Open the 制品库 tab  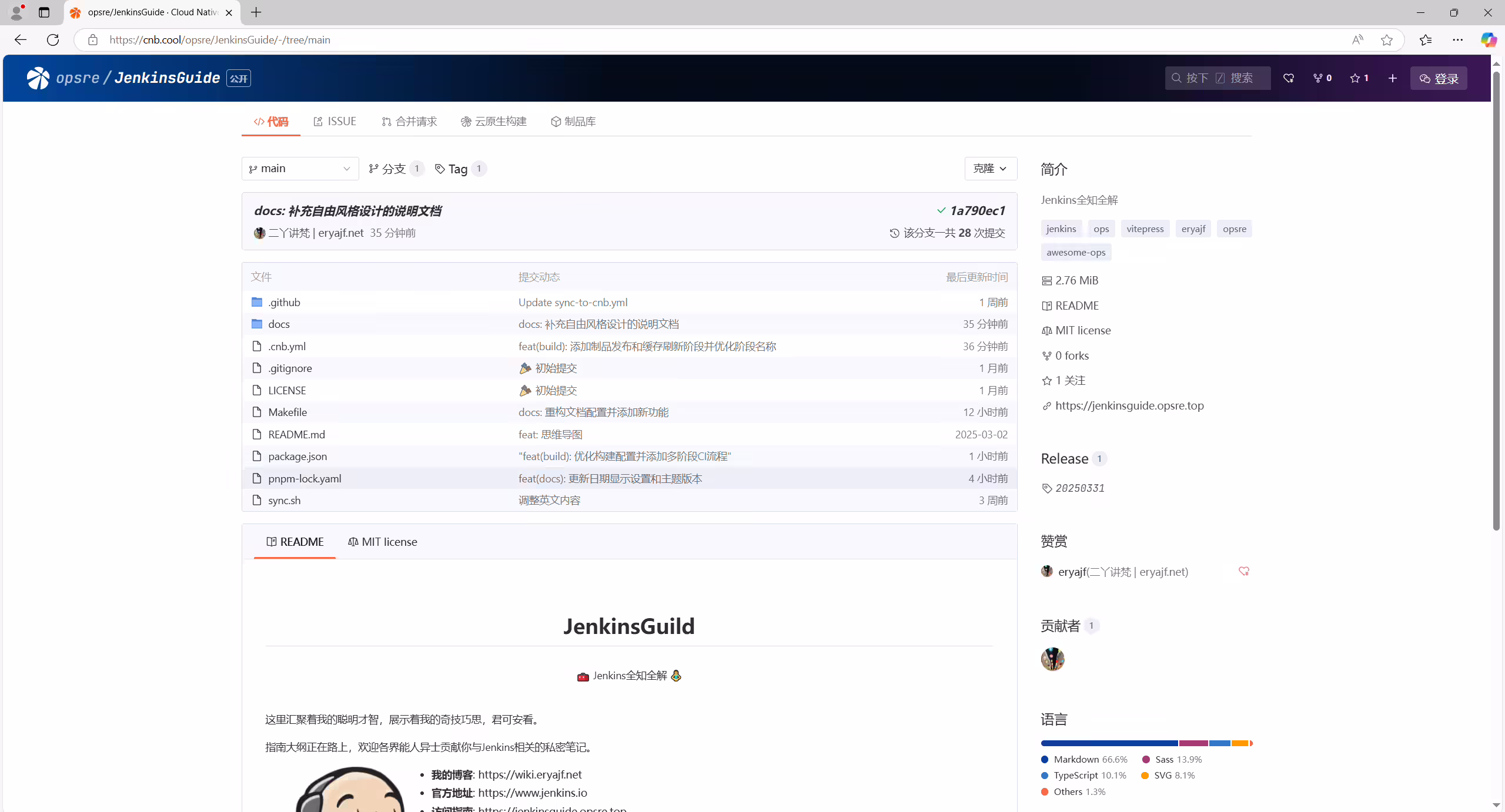coord(573,122)
